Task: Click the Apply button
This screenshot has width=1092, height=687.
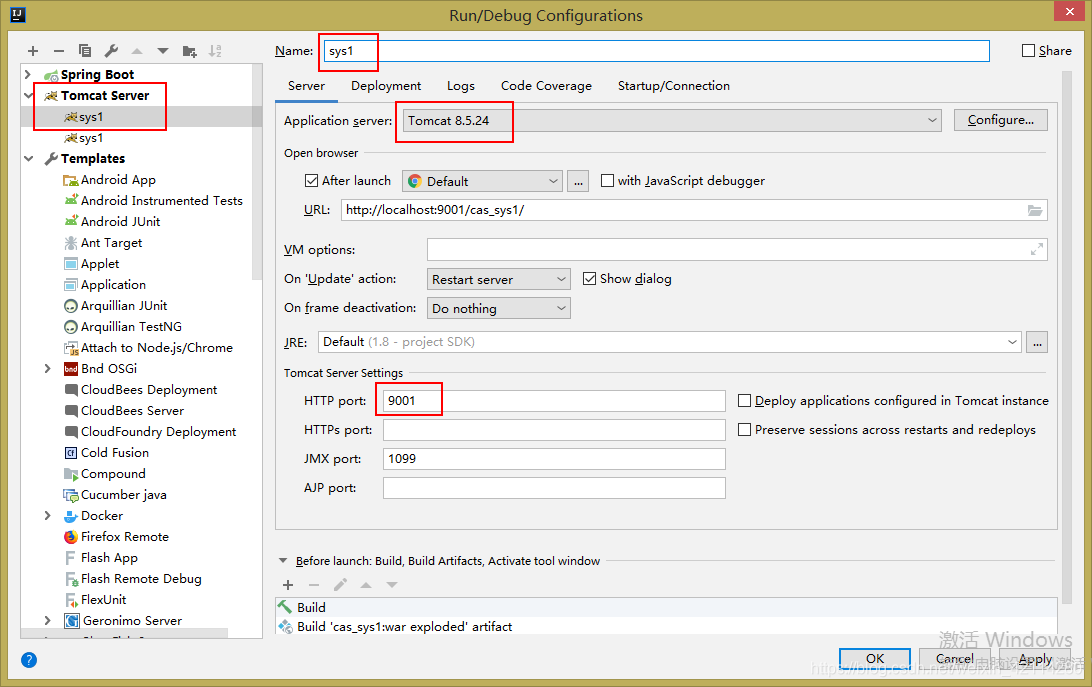Action: click(x=1035, y=658)
